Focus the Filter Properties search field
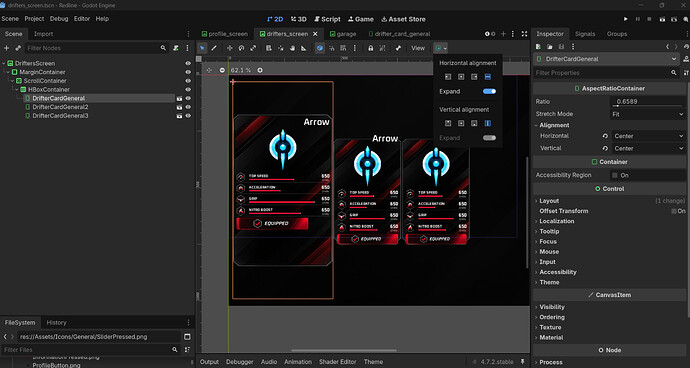This screenshot has height=368, width=690. tap(605, 73)
